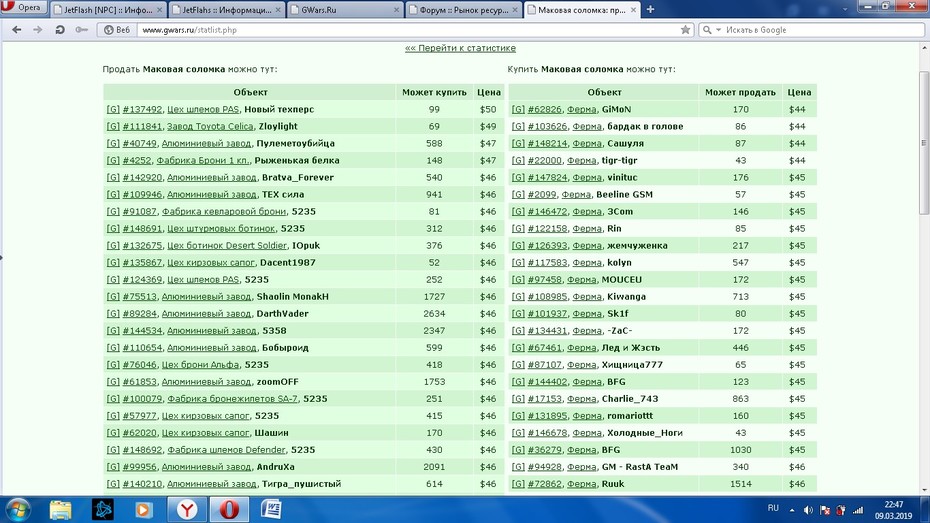Click Фабрика Брони 1 кл. link

(x=202, y=160)
